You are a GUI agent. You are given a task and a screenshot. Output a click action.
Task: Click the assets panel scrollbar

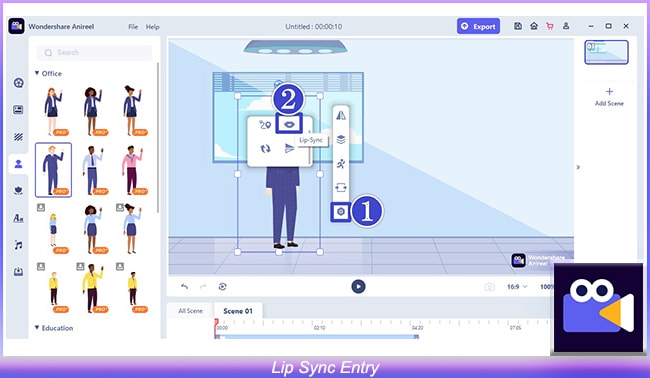coord(158,138)
